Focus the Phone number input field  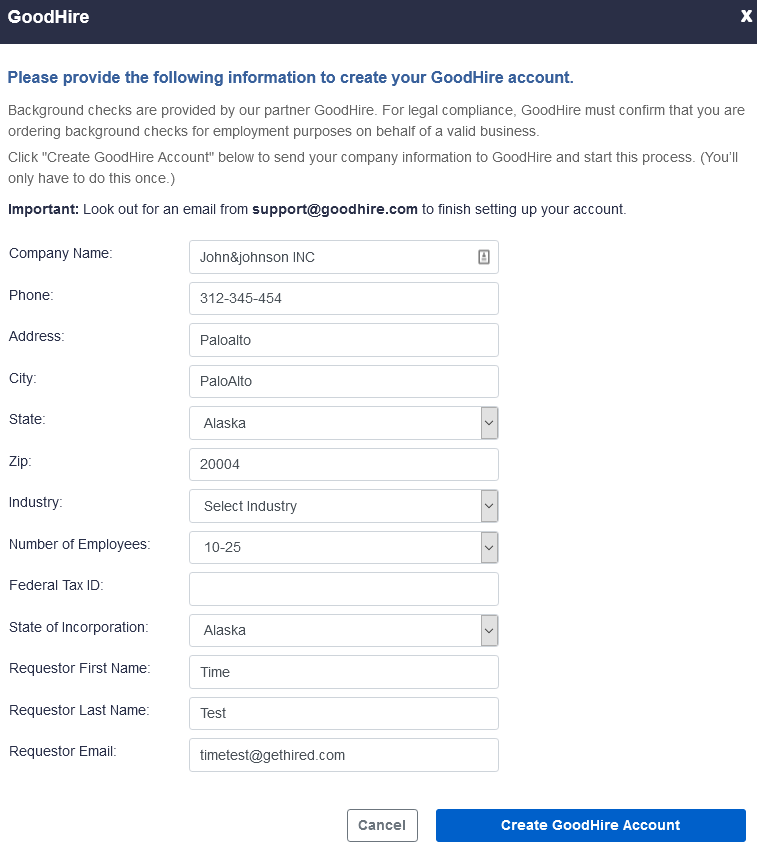[x=343, y=298]
